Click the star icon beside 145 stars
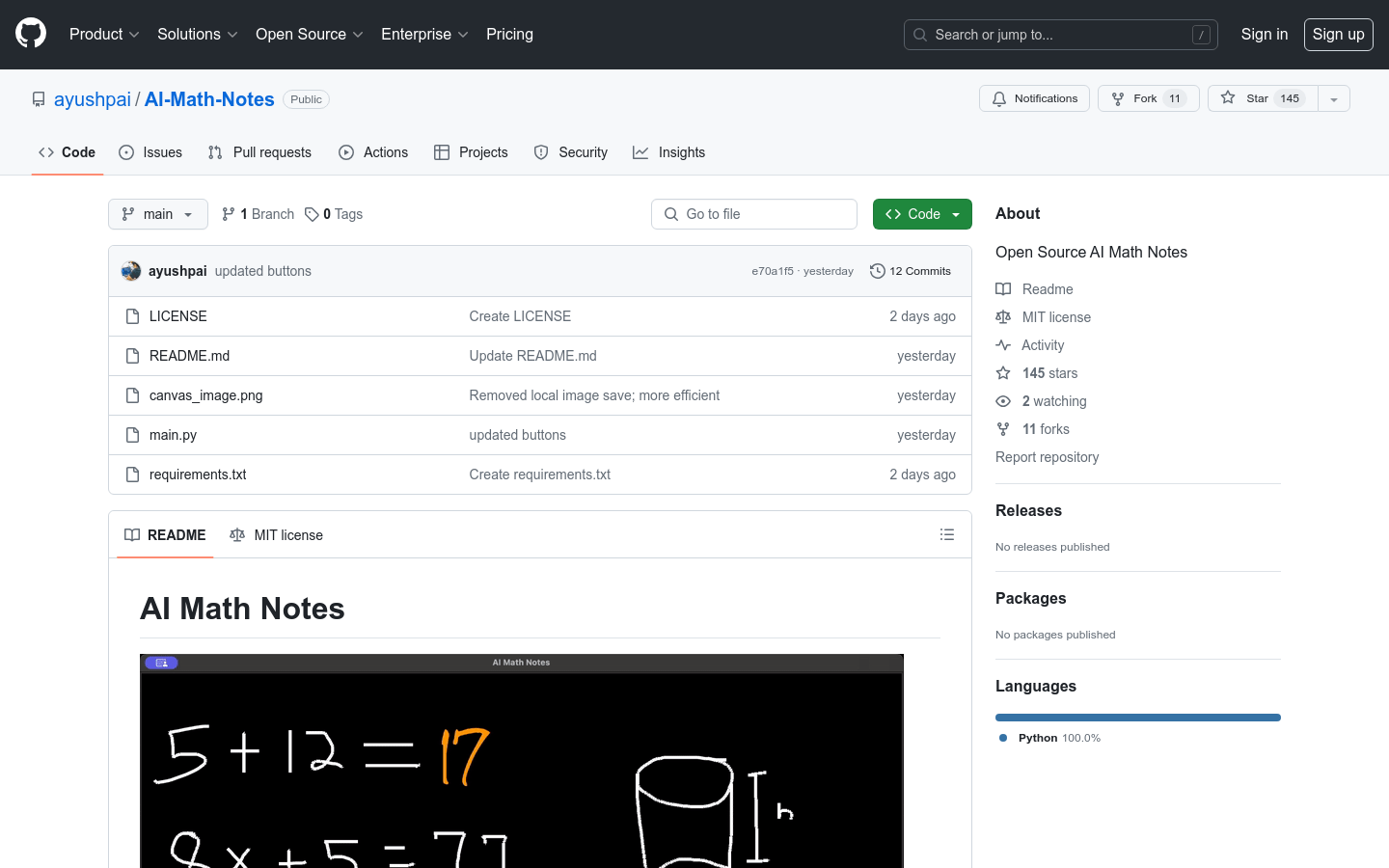The height and width of the screenshot is (868, 1389). click(x=1003, y=373)
